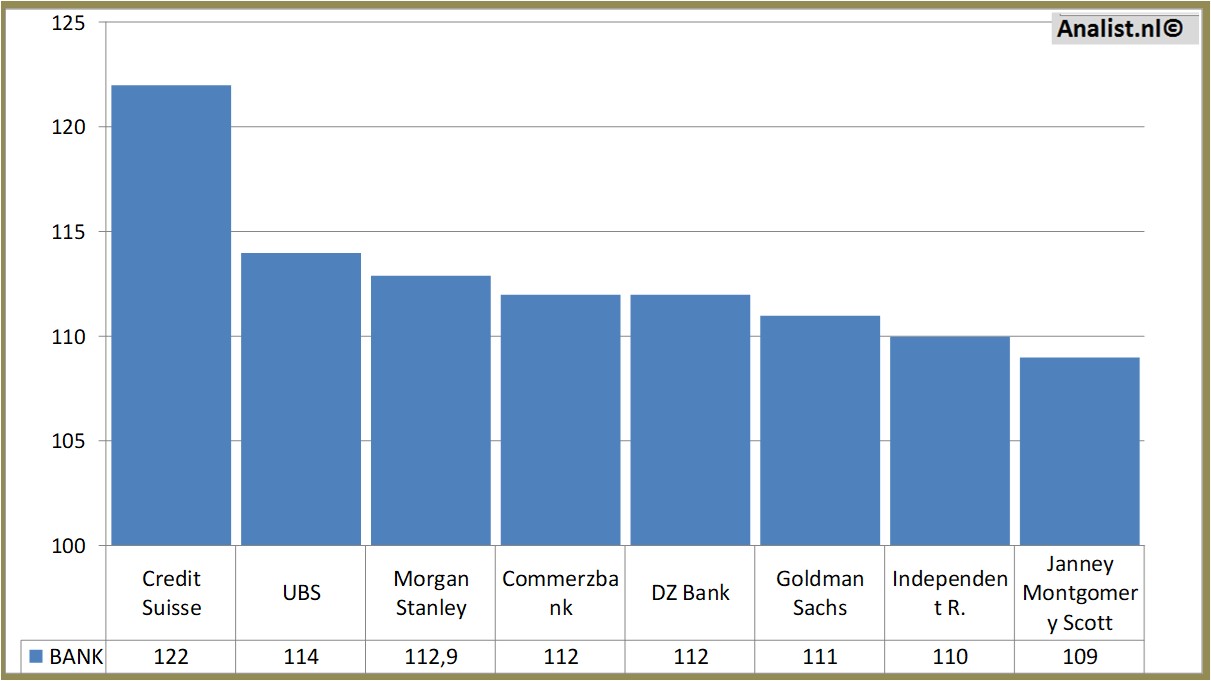
Task: Click data table value 109
Action: (1080, 657)
